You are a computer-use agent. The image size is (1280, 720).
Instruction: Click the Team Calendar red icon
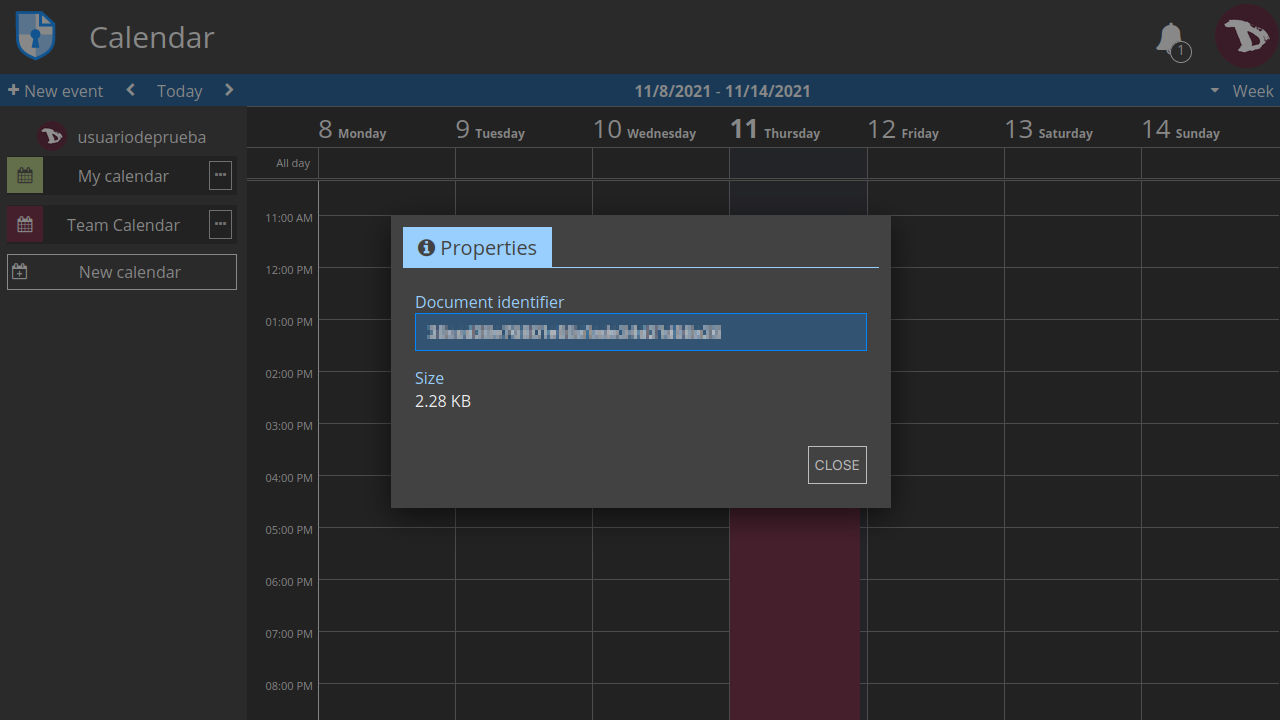point(25,224)
